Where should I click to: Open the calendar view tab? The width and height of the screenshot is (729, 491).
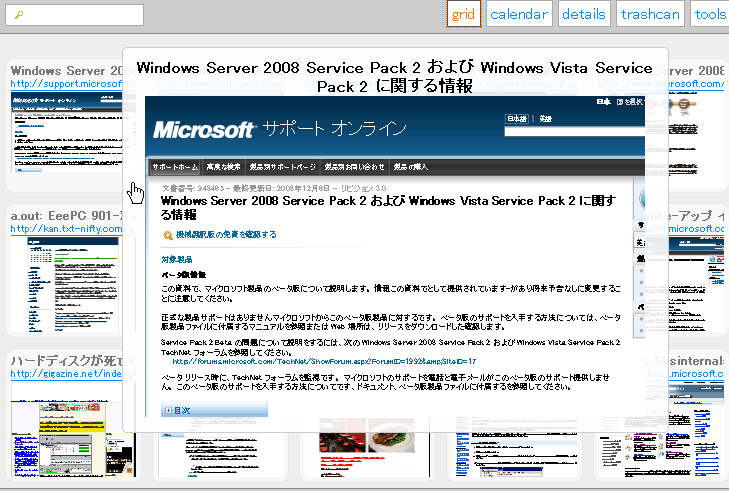[x=518, y=14]
